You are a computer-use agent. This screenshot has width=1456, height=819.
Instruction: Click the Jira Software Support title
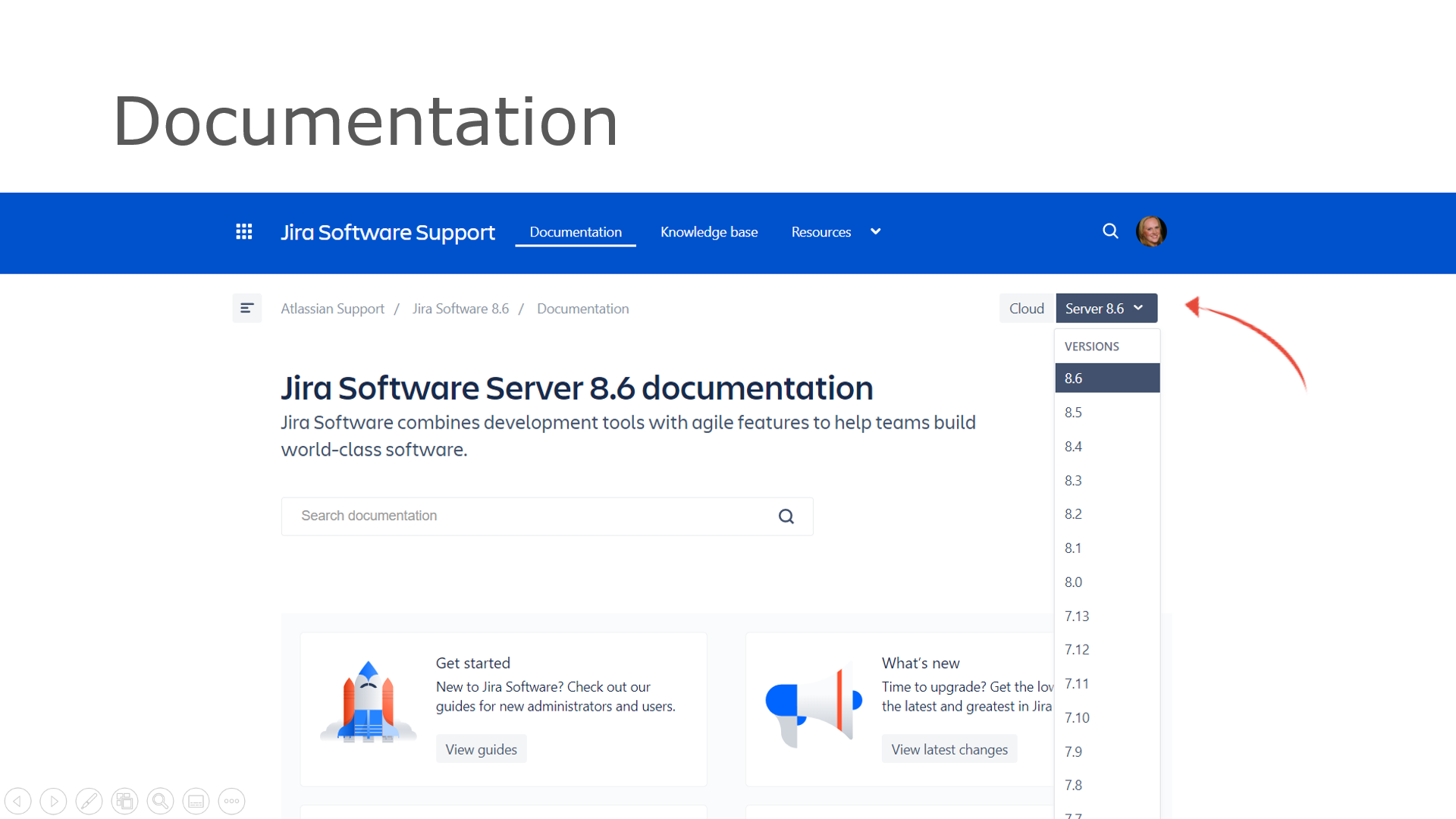tap(388, 232)
